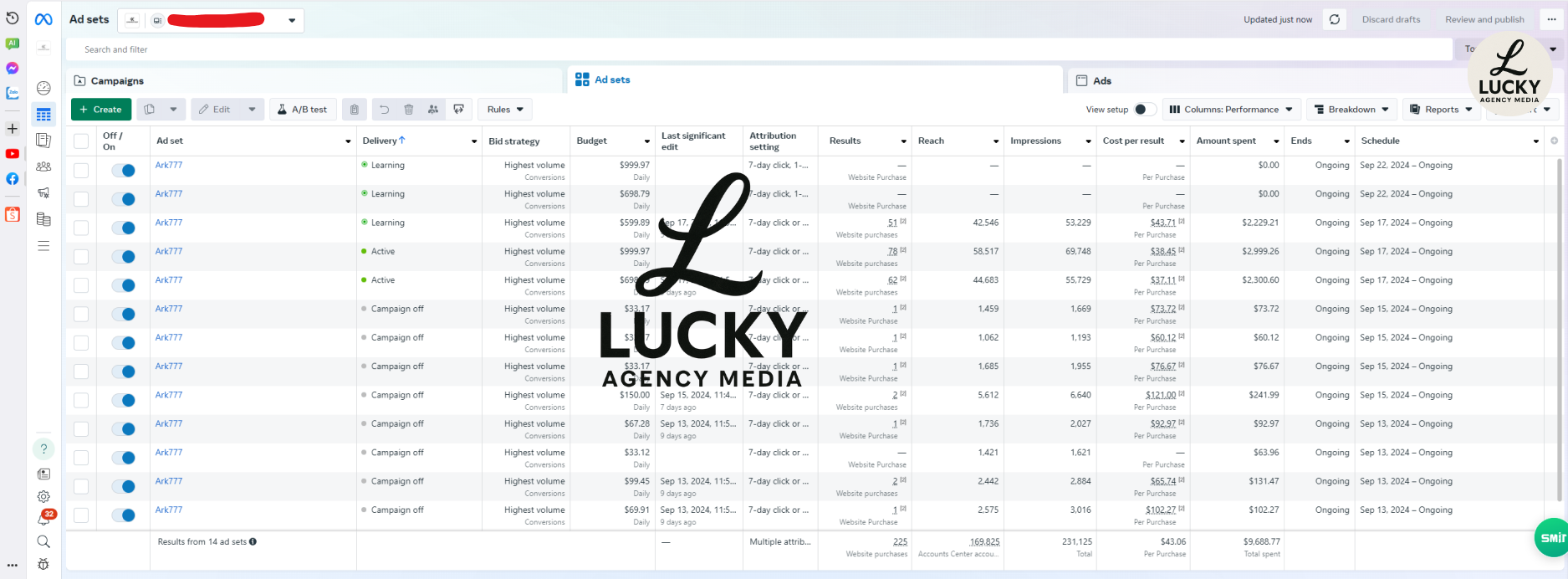This screenshot has height=579, width=1568.
Task: Toggle the ad set with $2,229.21 spent
Action: pyautogui.click(x=124, y=228)
